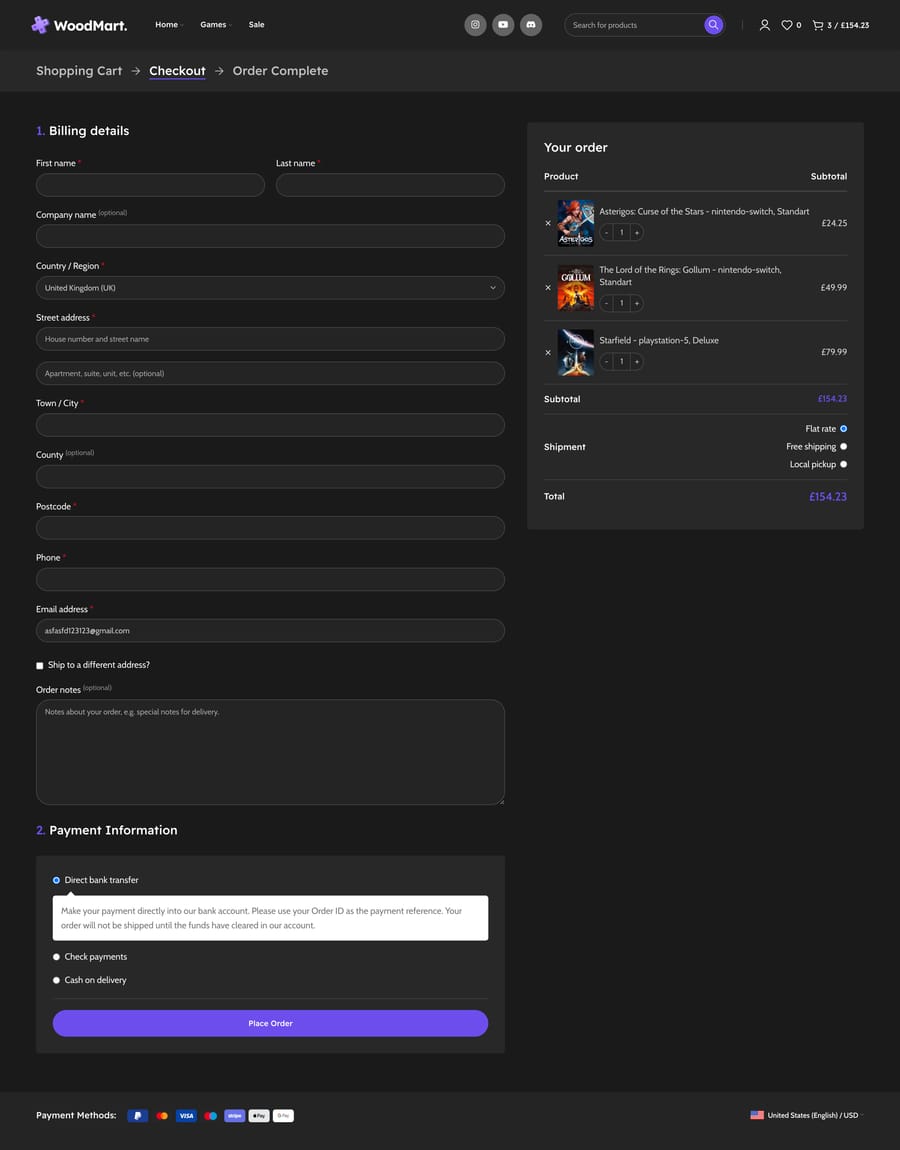Focus the Apartment, suite, unit field
Viewport: 900px width, 1150px height.
tap(270, 373)
